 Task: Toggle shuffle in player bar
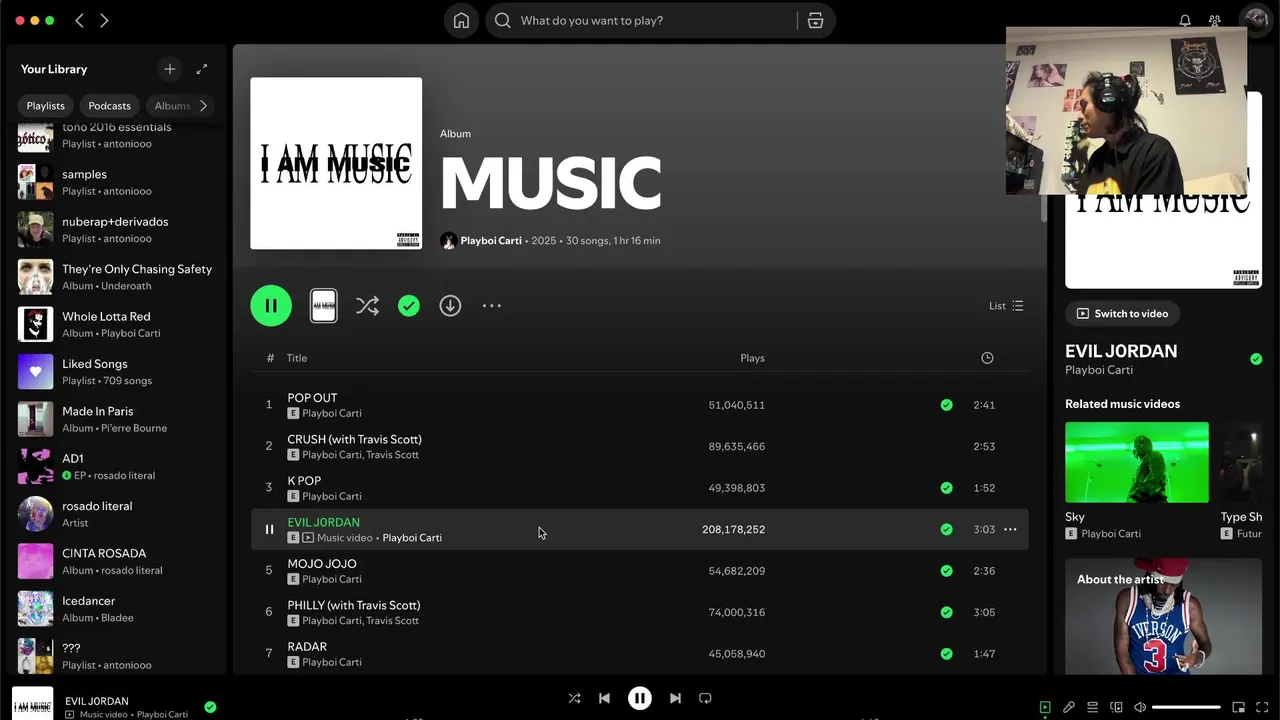(574, 698)
